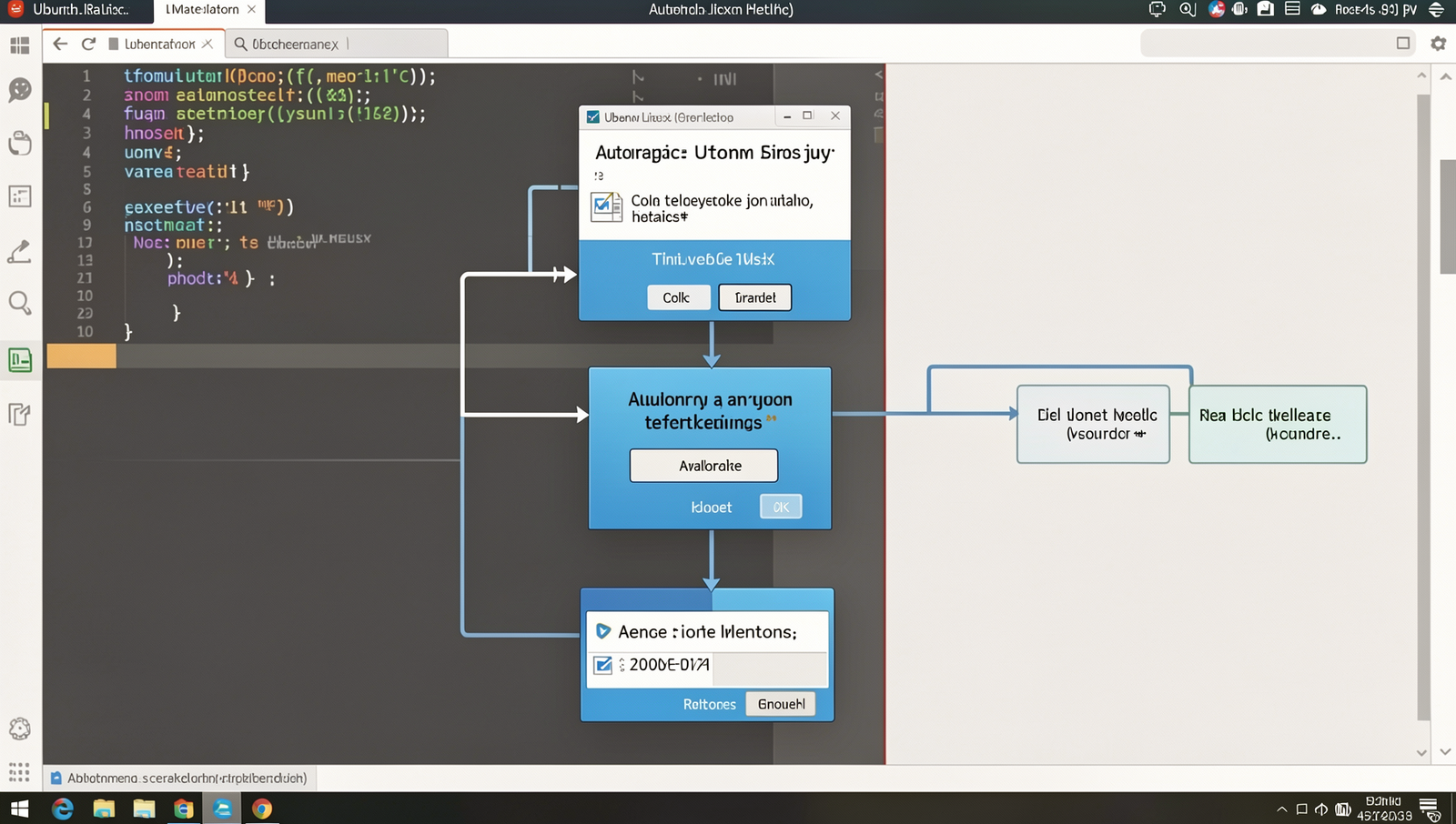
Task: Select the pen edit icon in sidebar
Action: (x=20, y=251)
